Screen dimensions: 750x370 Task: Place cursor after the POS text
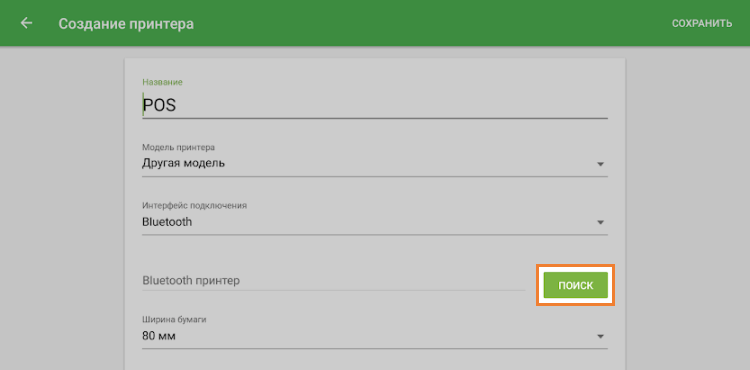click(x=177, y=106)
